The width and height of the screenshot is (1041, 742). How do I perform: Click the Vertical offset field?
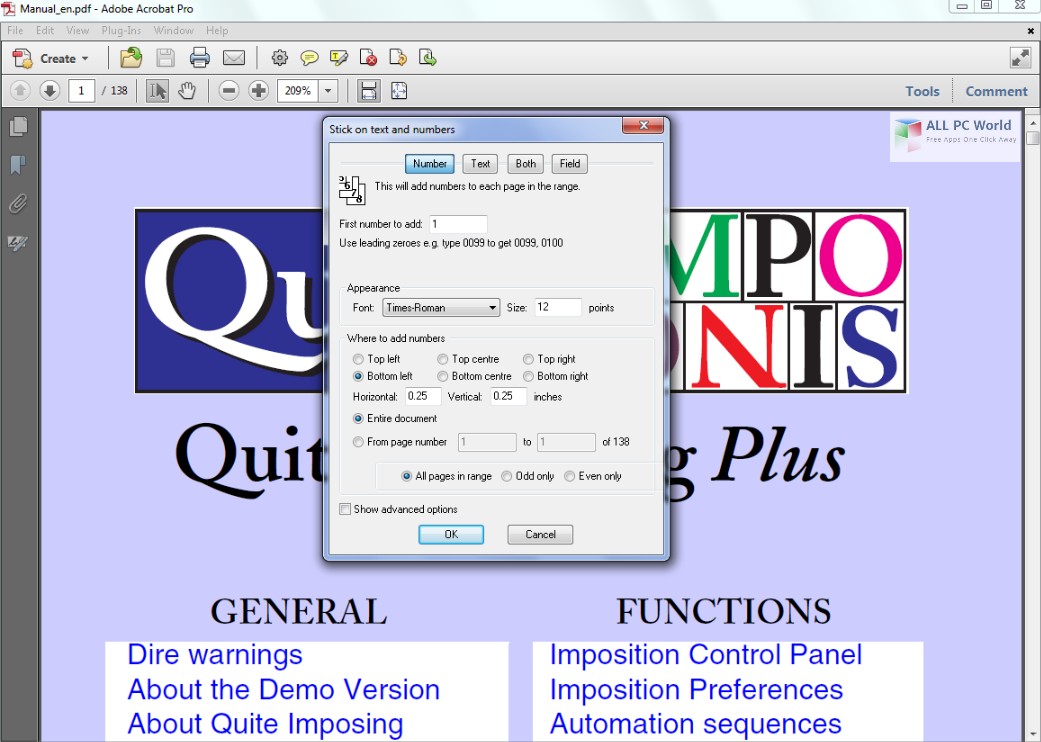508,396
